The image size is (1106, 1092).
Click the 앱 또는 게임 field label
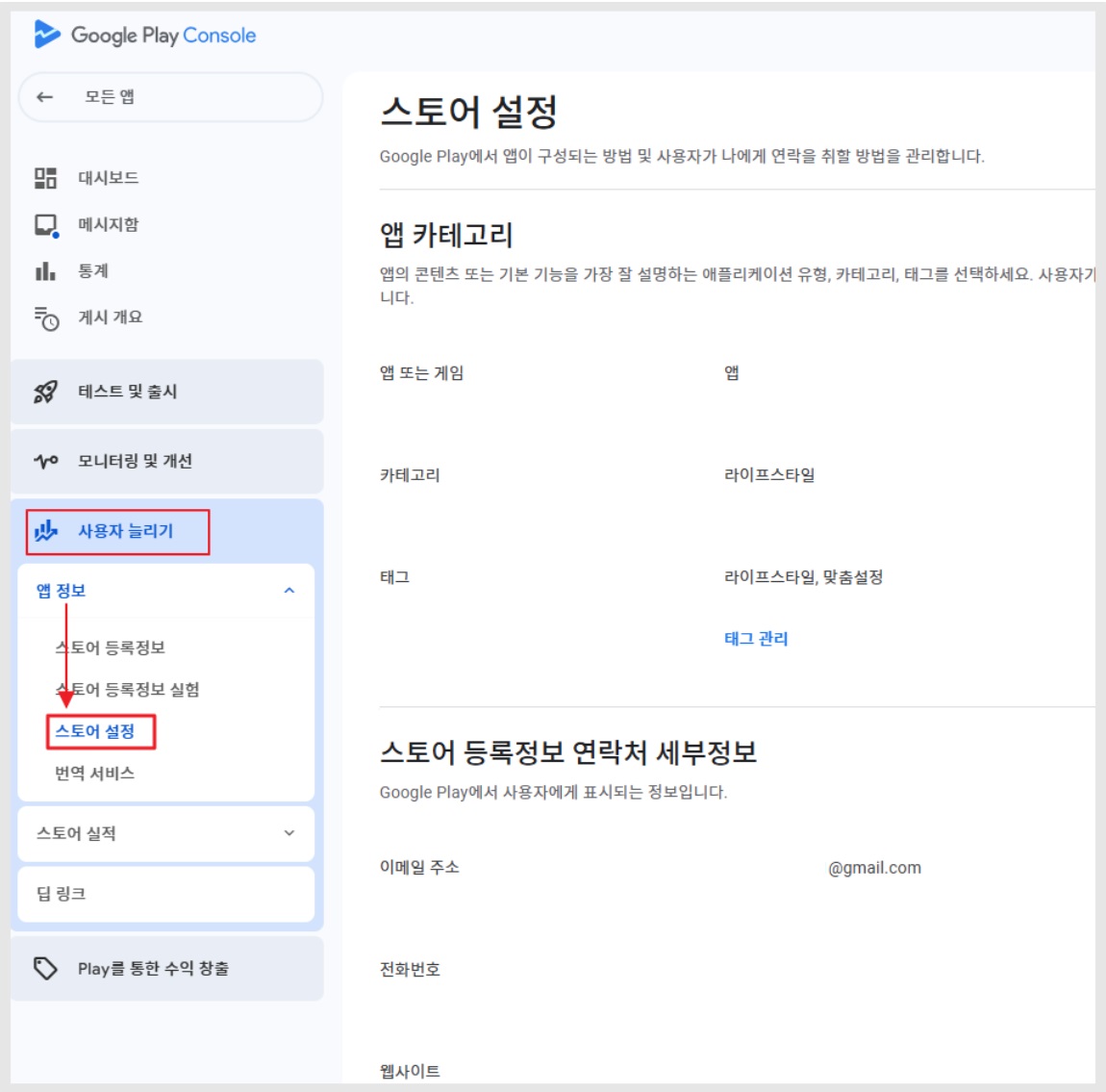tap(422, 372)
